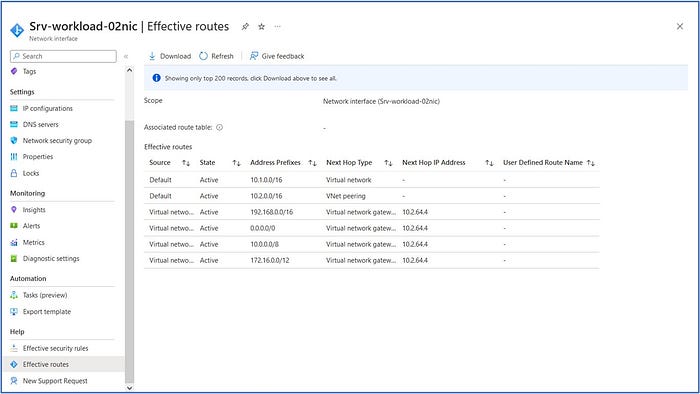
Task: Click the Locks padlock icon
Action: (x=14, y=173)
